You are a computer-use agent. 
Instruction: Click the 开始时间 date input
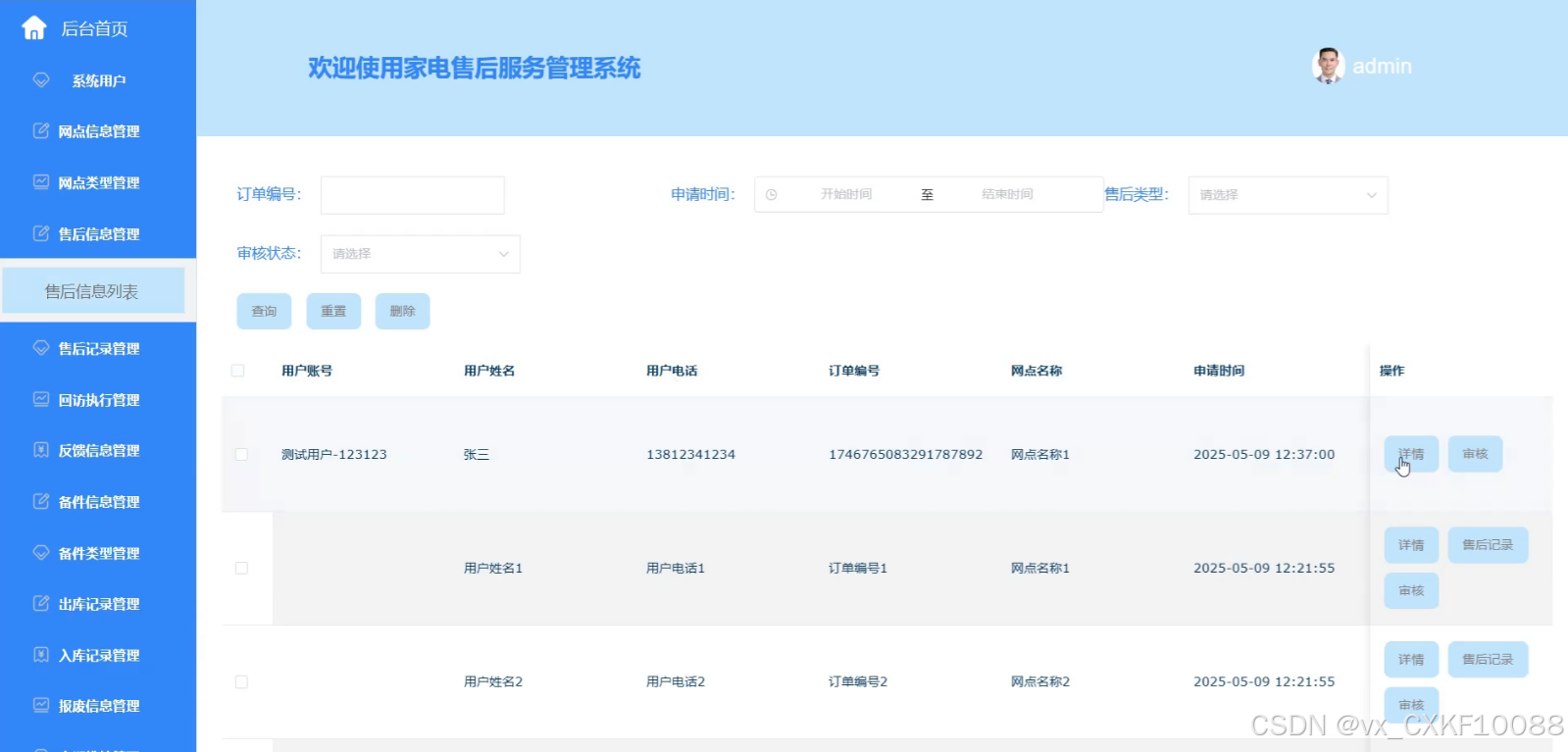point(846,195)
